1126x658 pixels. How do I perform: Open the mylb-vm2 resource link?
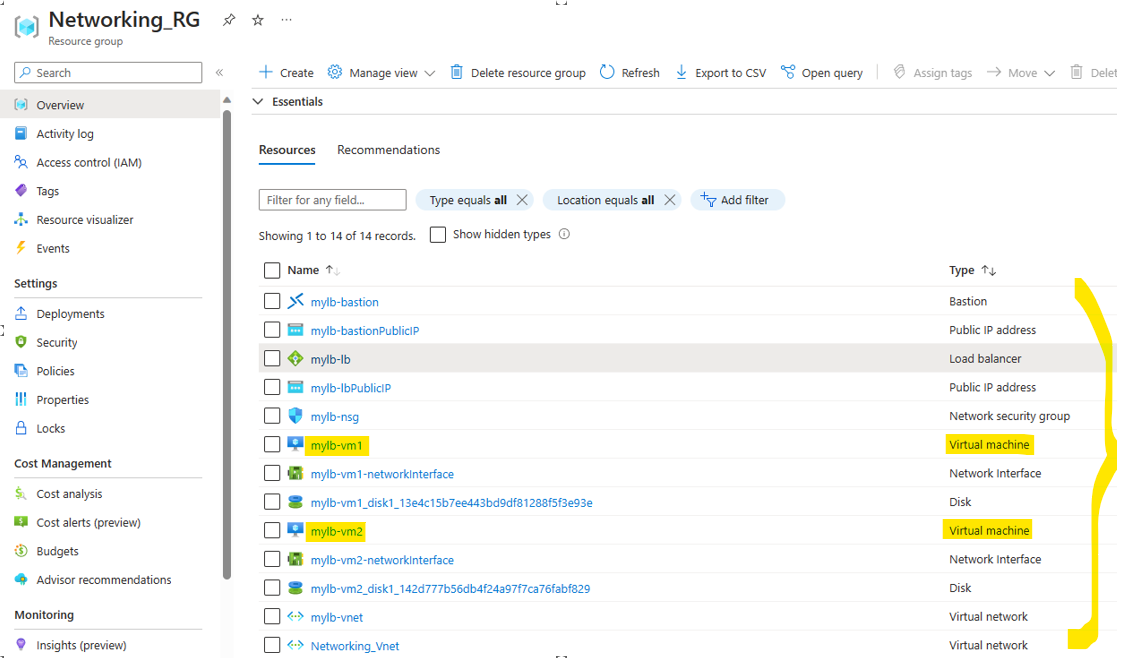tap(337, 532)
